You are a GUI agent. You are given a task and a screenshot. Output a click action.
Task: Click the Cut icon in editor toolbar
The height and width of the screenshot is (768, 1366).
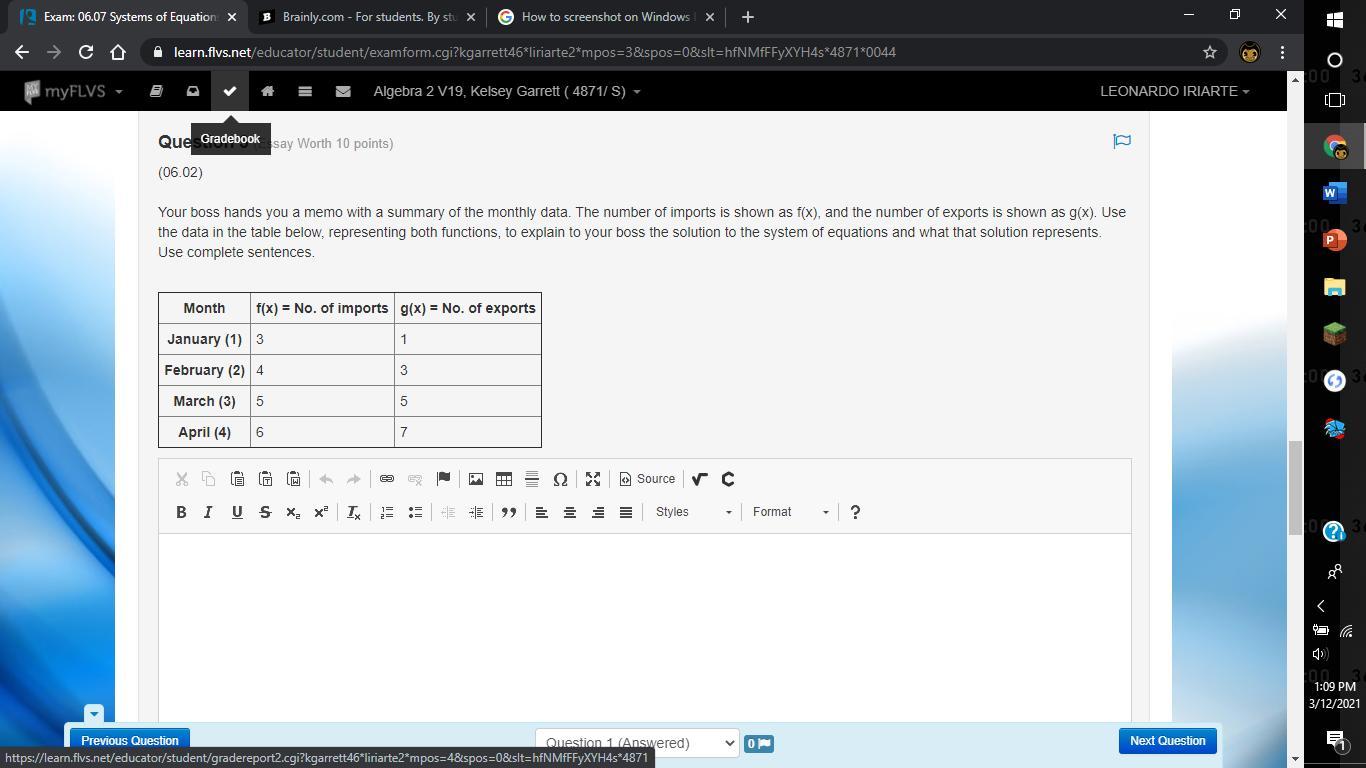181,479
